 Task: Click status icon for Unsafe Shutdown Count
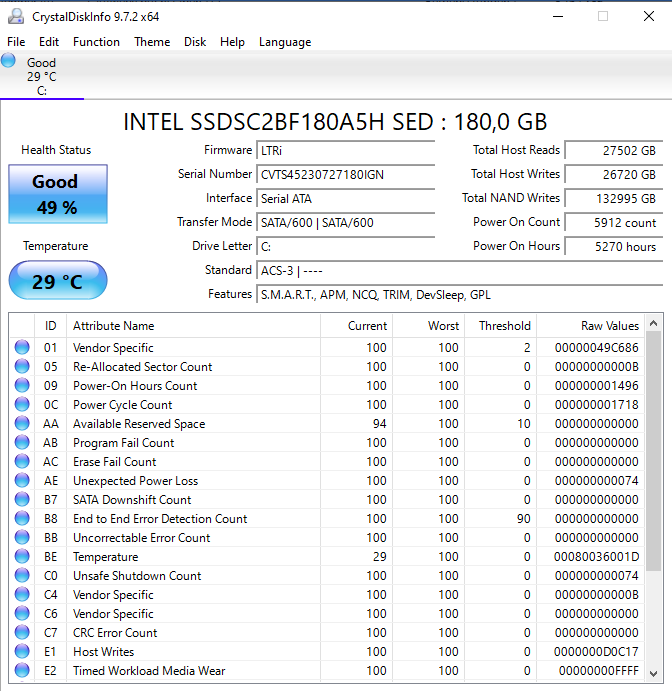click(22, 575)
